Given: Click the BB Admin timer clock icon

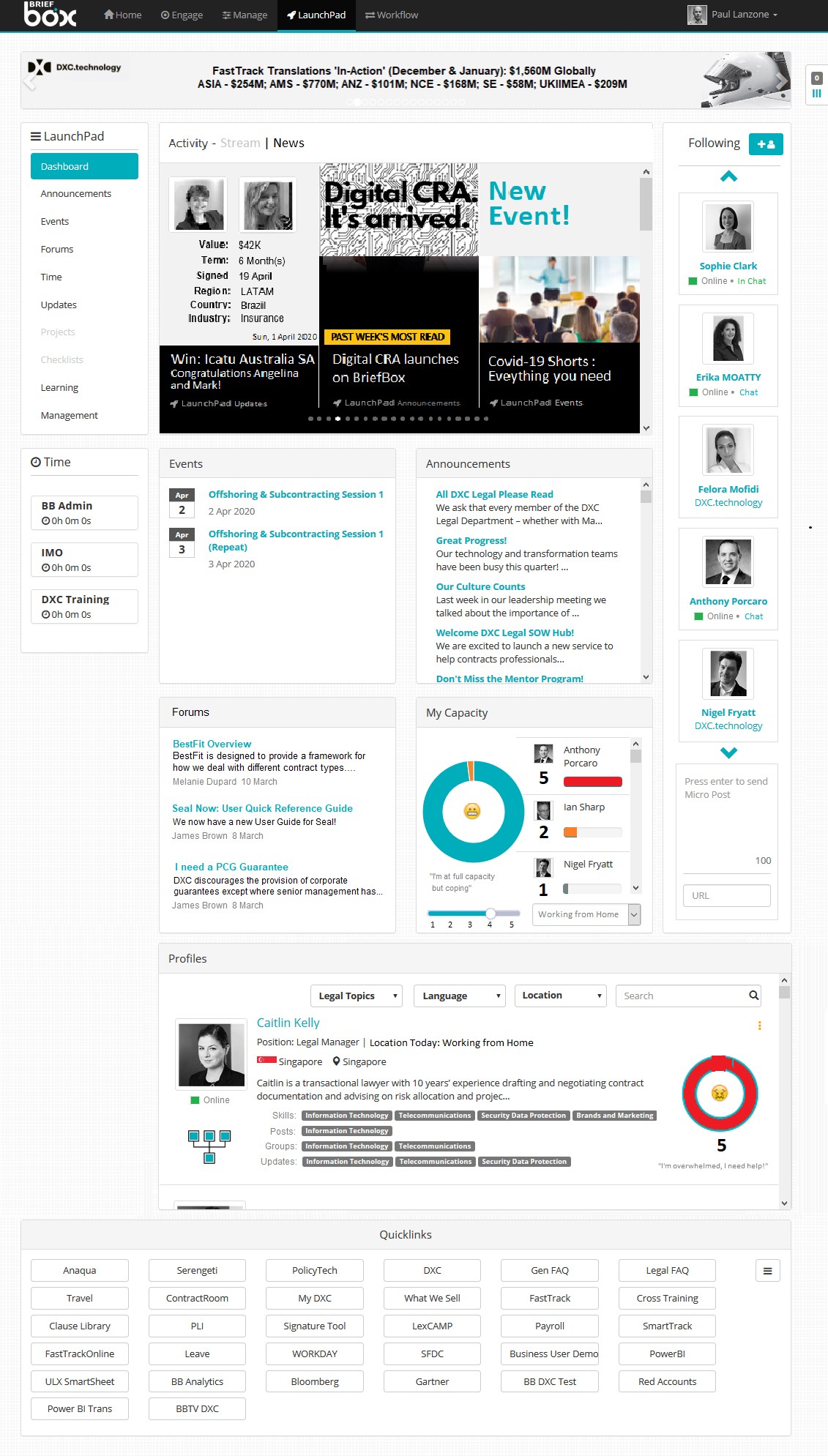Looking at the screenshot, I should 46,521.
